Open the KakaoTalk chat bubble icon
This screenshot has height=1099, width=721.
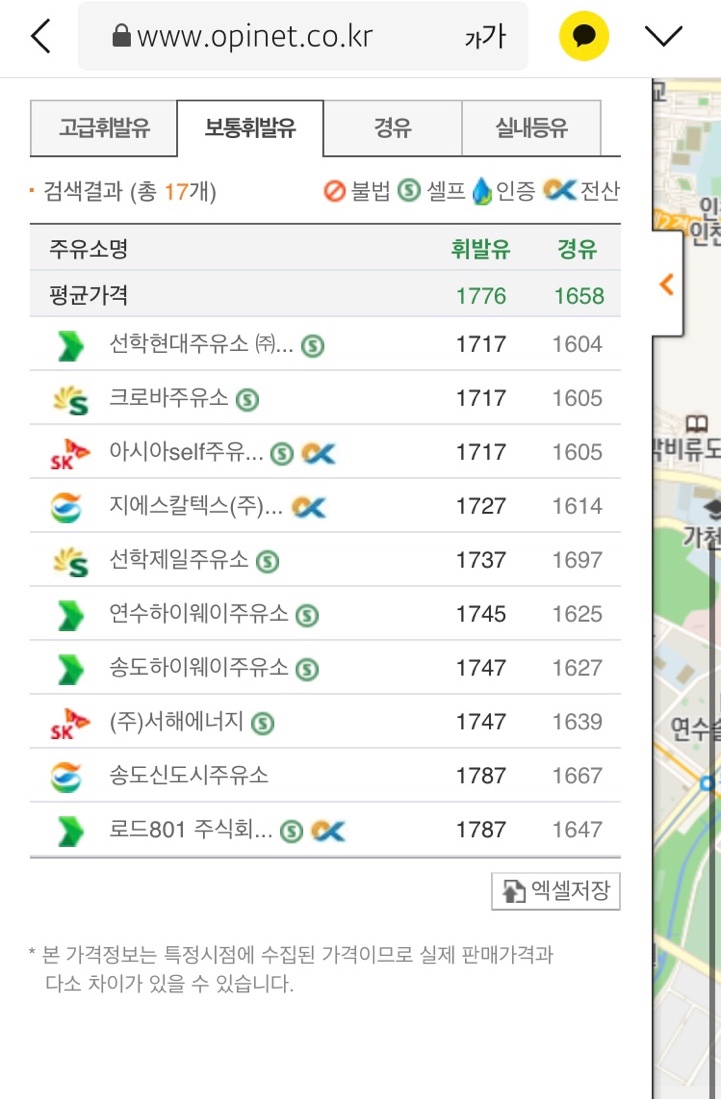(x=584, y=36)
